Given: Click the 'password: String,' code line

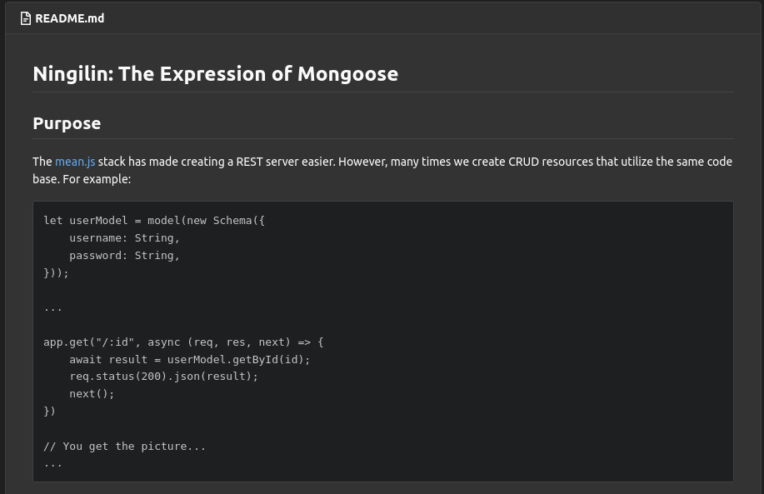Looking at the screenshot, I should coord(124,255).
